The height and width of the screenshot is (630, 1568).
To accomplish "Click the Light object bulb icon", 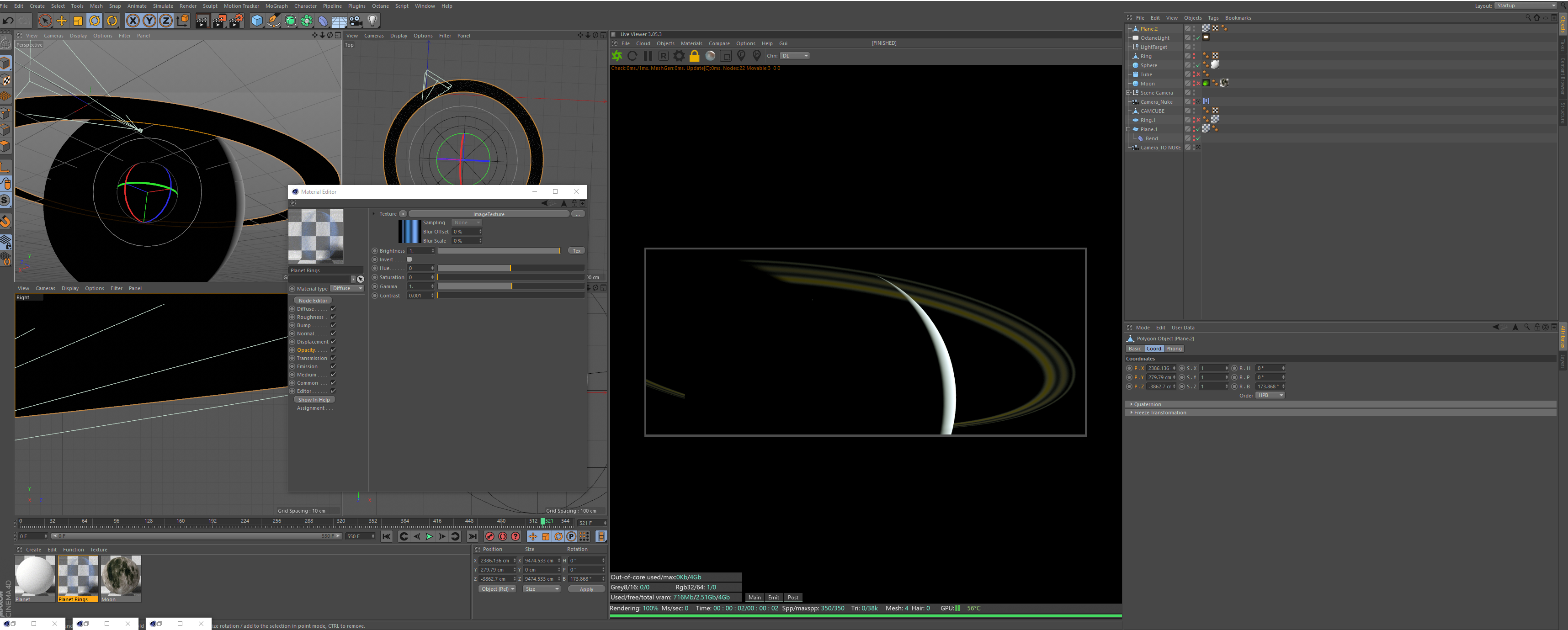I will 372,21.
